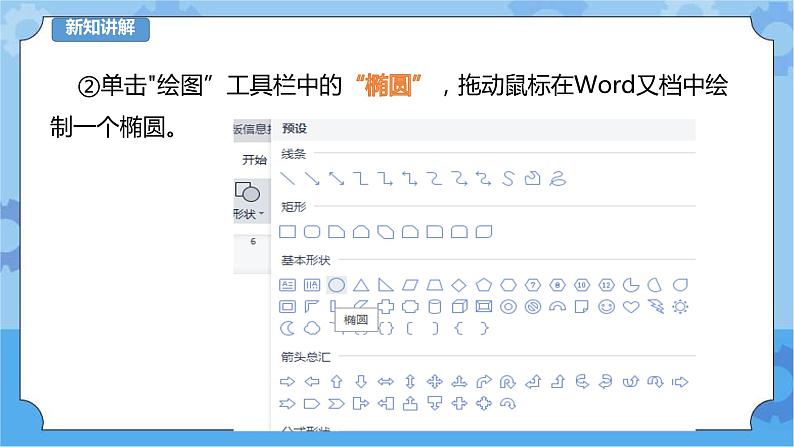Choose the frame shape
The image size is (794, 447).
coord(288,306)
